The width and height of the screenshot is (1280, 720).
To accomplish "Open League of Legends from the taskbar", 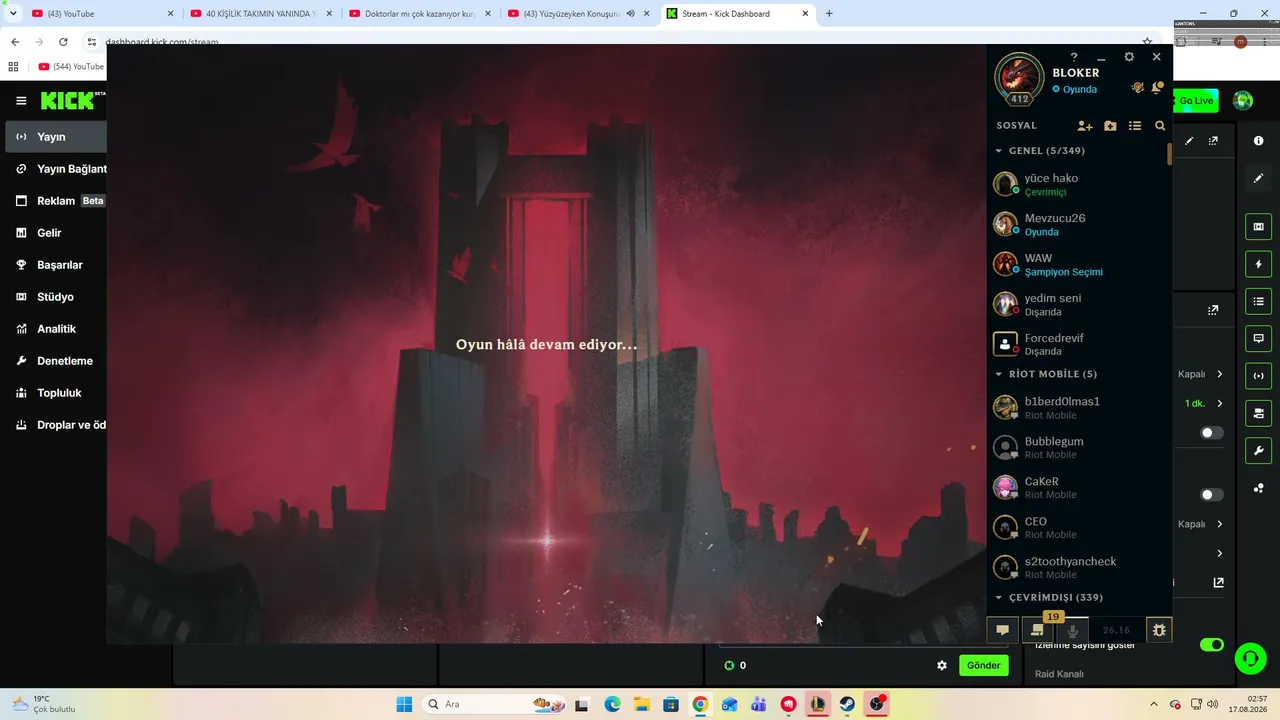I will tap(818, 704).
